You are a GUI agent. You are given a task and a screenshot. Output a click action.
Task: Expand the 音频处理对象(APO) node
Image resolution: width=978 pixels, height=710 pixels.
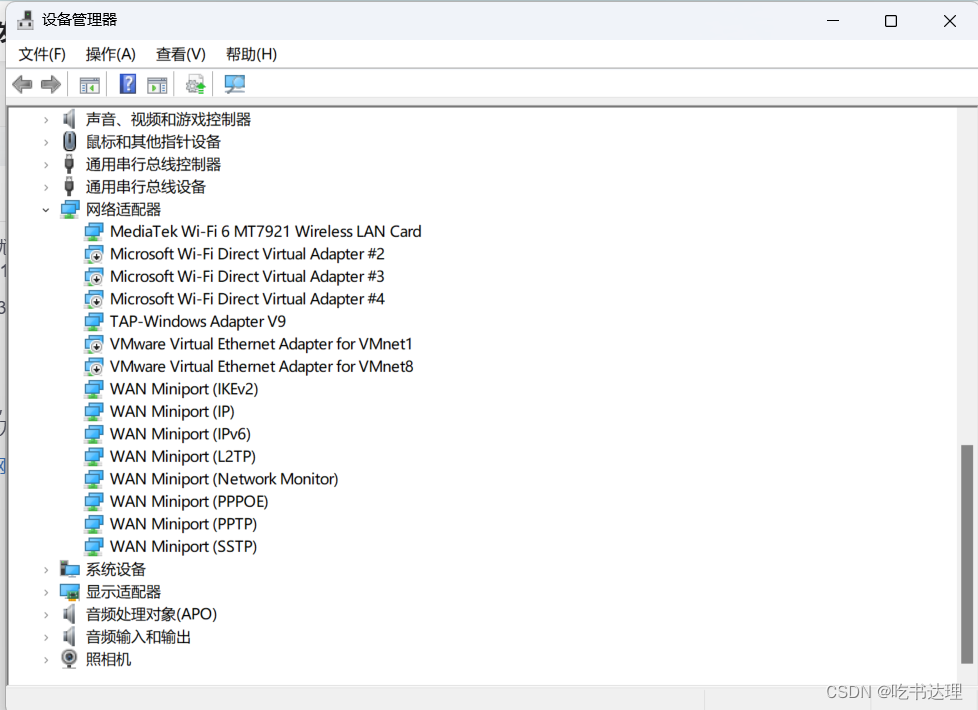point(46,615)
